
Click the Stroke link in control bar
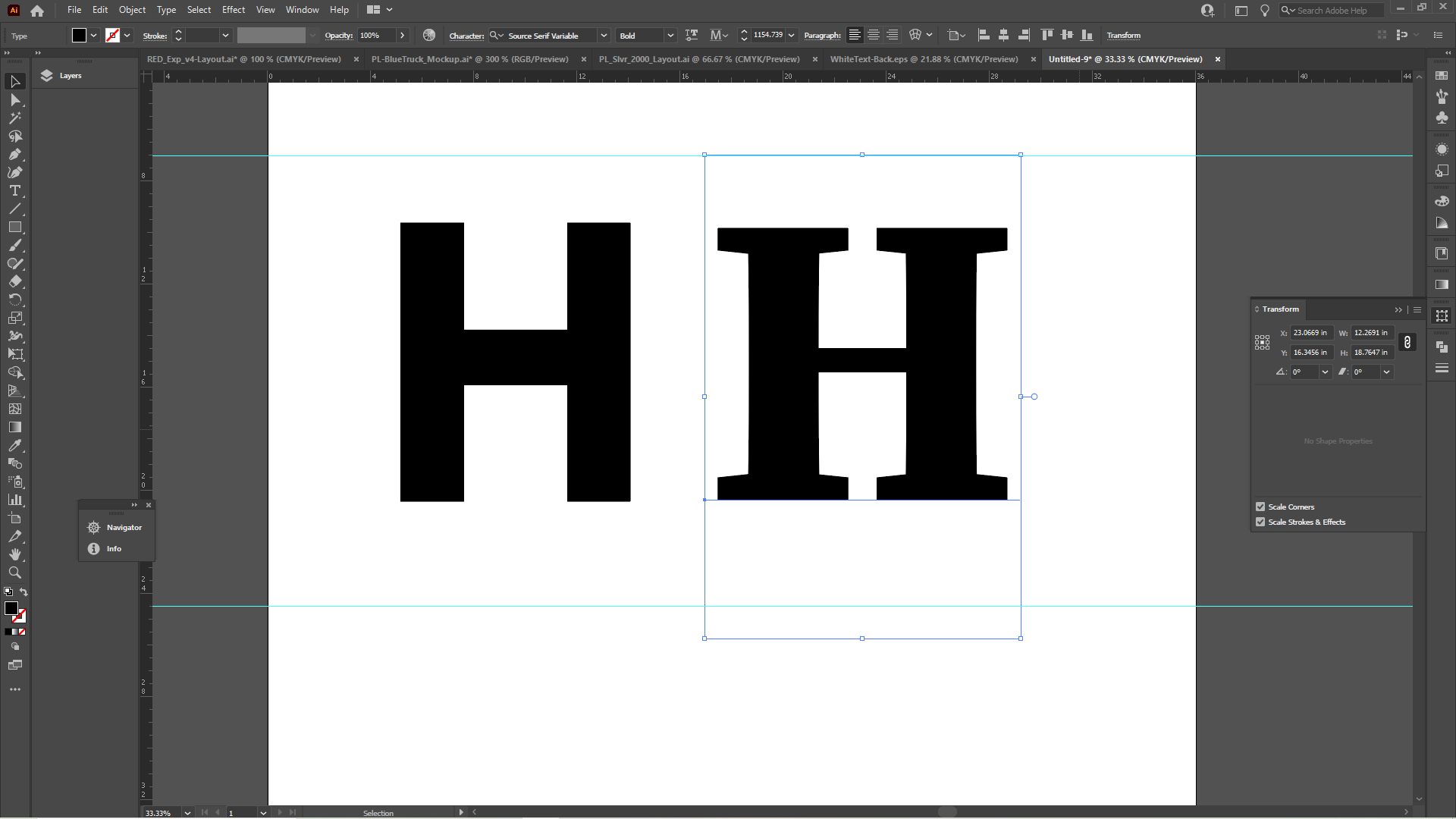155,36
